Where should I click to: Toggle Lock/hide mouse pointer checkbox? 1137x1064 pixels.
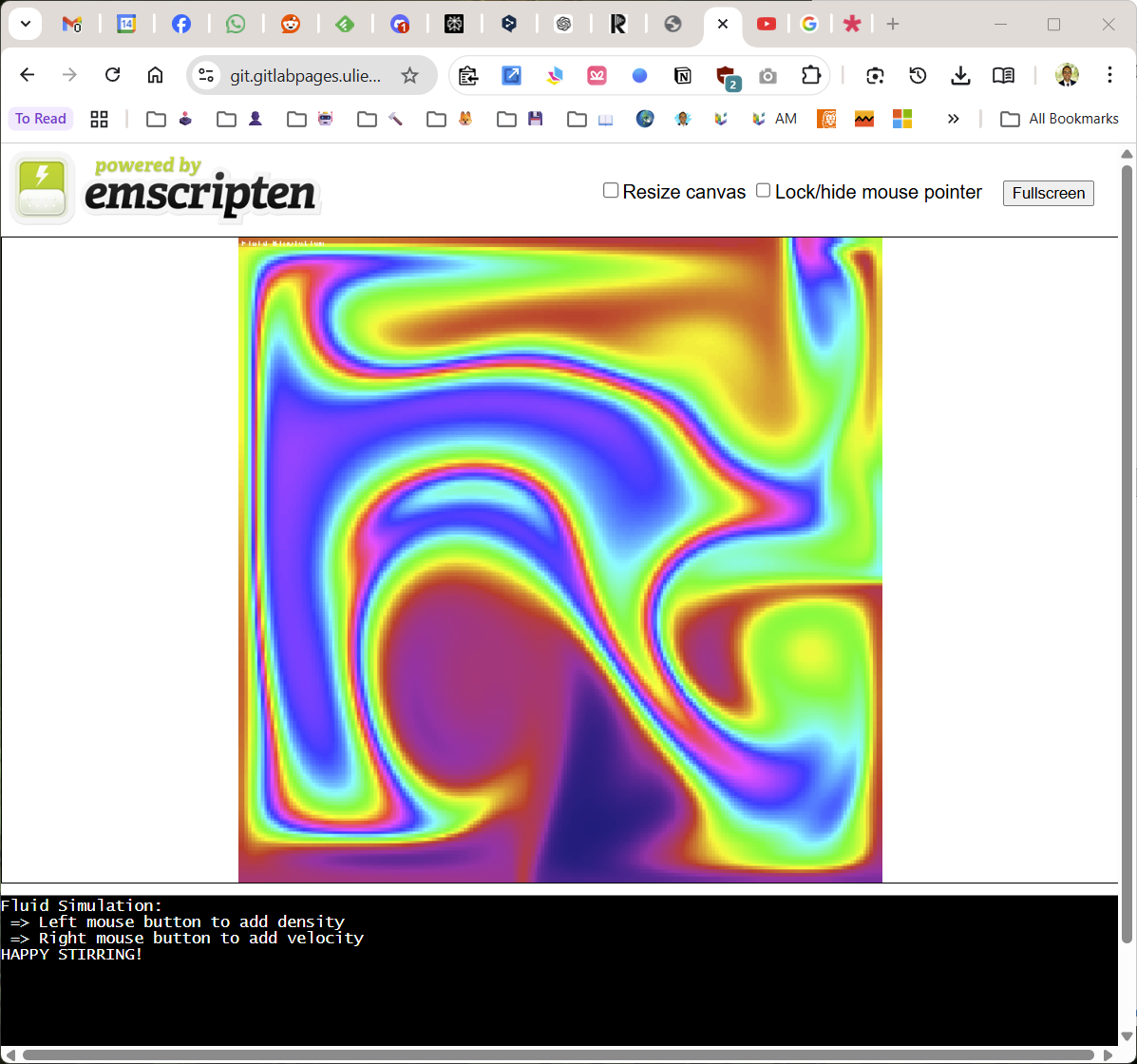(763, 191)
